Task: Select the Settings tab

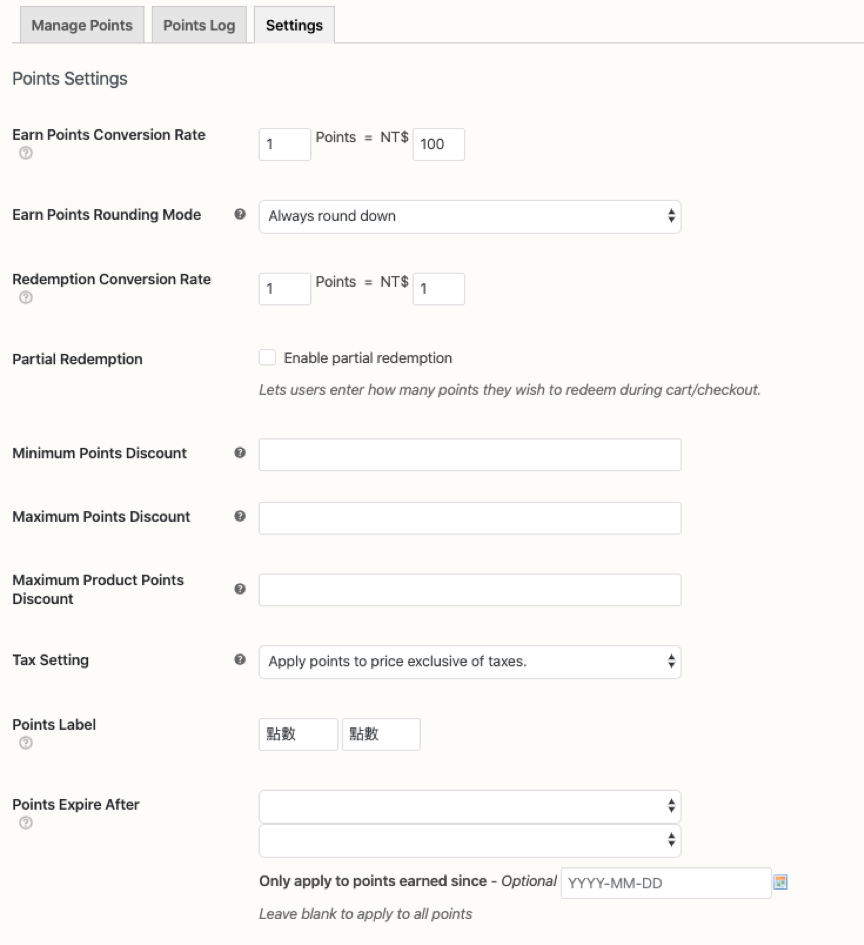Action: pyautogui.click(x=294, y=26)
